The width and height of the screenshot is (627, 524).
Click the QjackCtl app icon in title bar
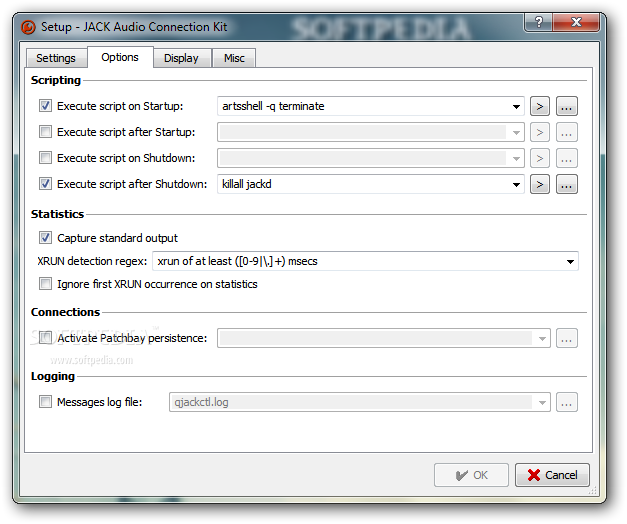click(28, 27)
